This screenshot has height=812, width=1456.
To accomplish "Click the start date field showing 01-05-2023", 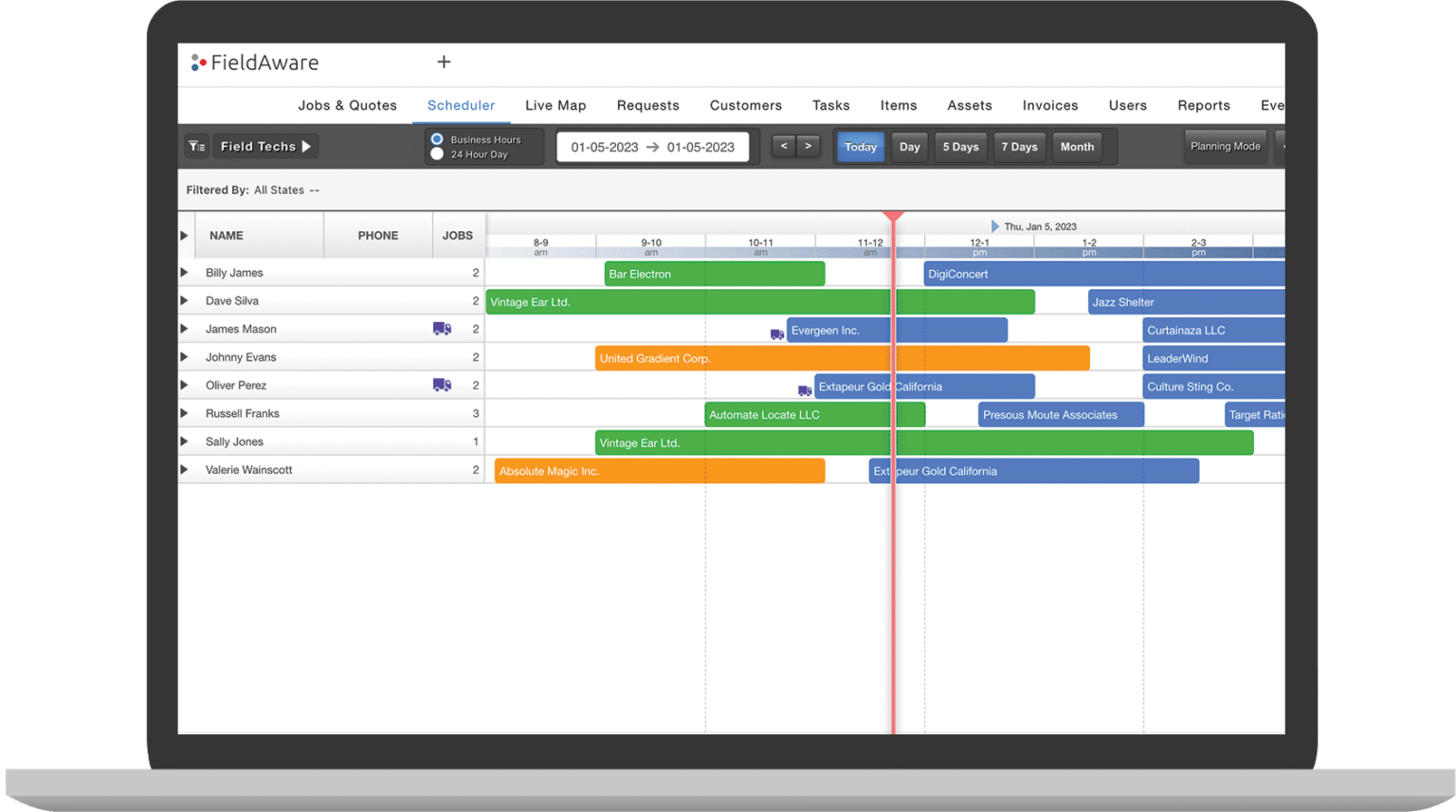I will tap(604, 146).
